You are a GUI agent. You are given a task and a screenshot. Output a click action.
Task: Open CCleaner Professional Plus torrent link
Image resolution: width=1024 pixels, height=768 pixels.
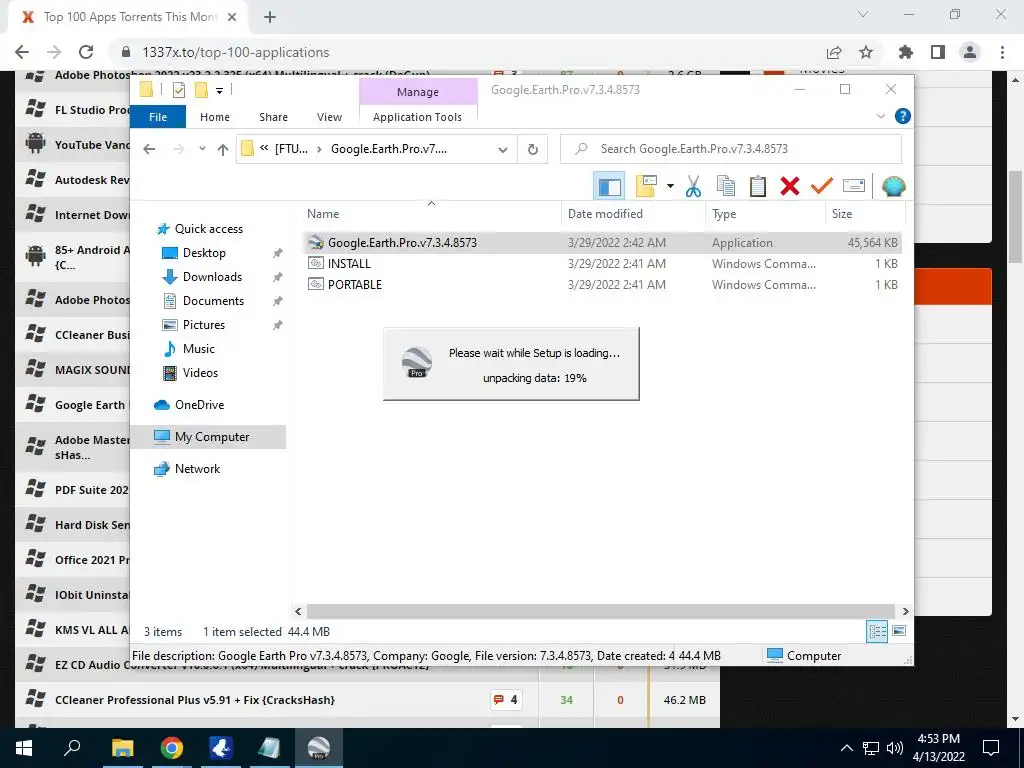[x=195, y=700]
